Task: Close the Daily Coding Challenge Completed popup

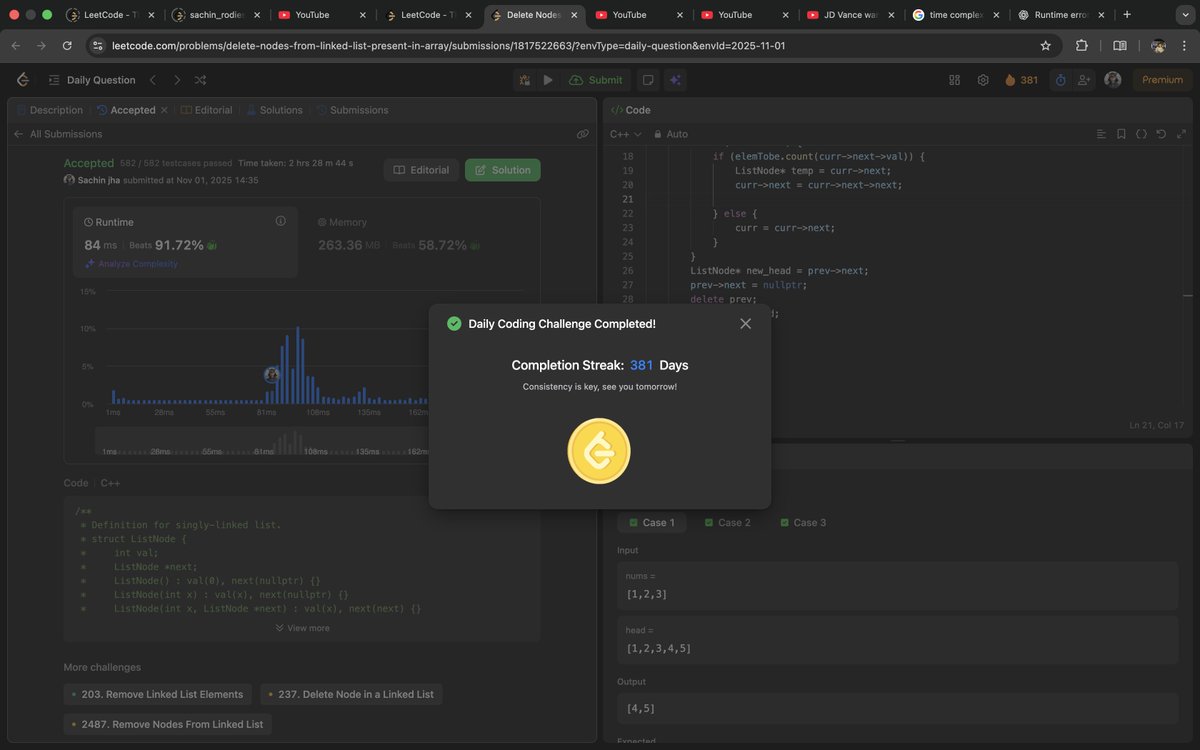Action: [x=745, y=323]
